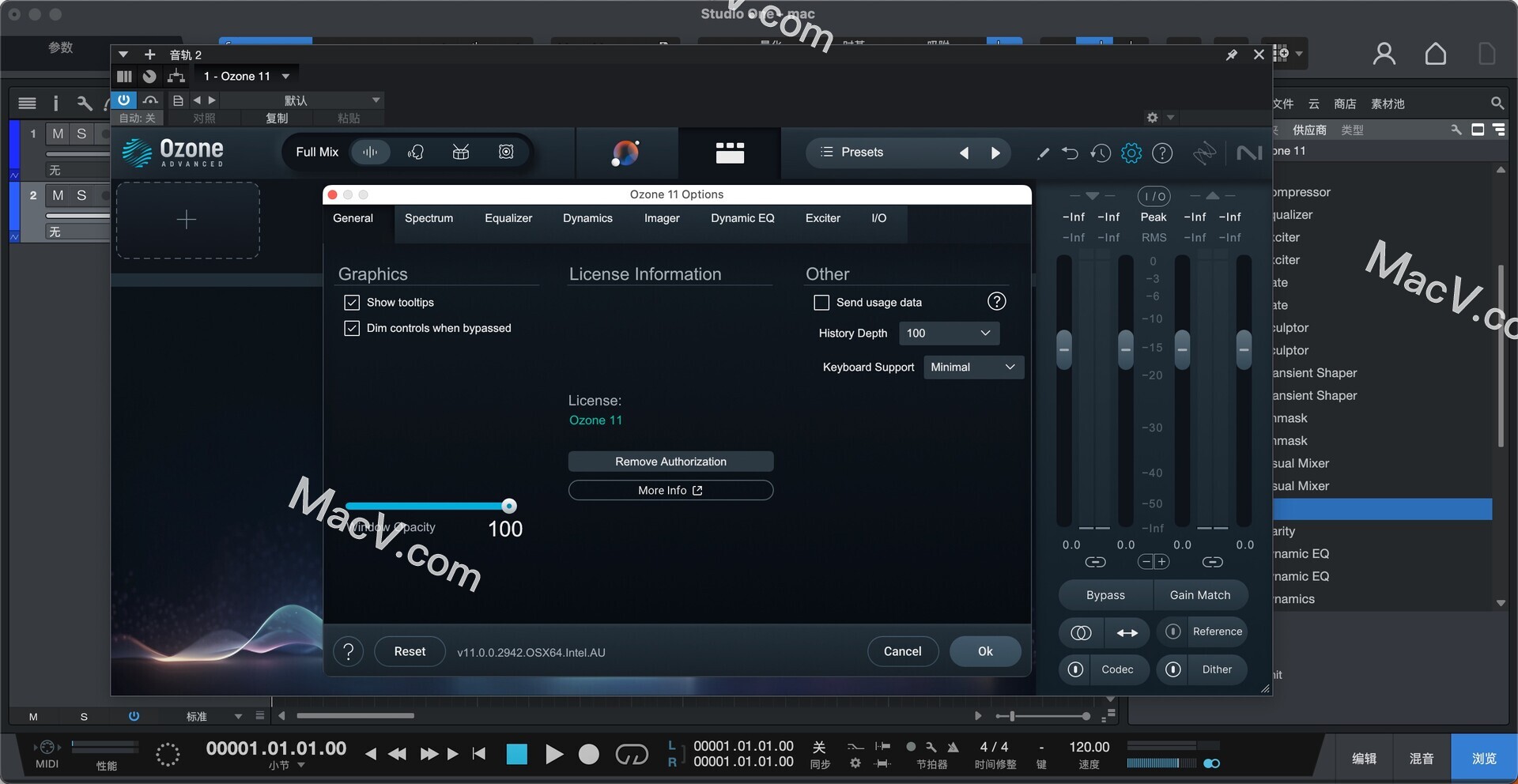Click the undo arrow in Ozone toolbar

pyautogui.click(x=1071, y=153)
